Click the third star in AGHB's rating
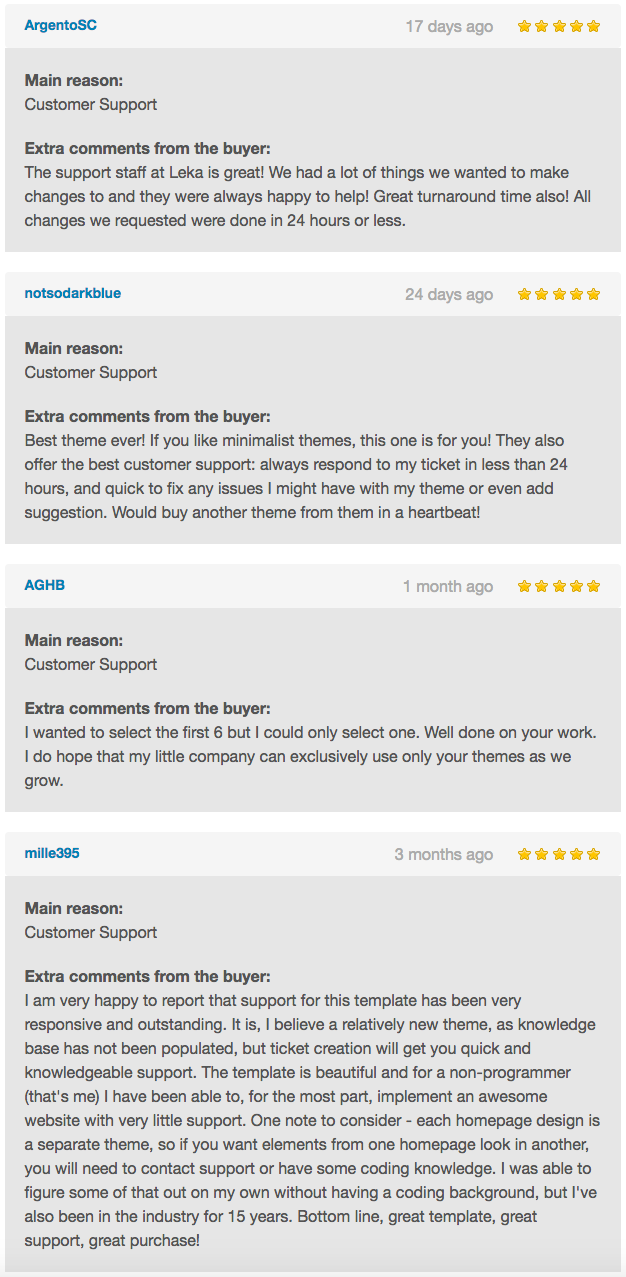626x1277 pixels. (559, 586)
